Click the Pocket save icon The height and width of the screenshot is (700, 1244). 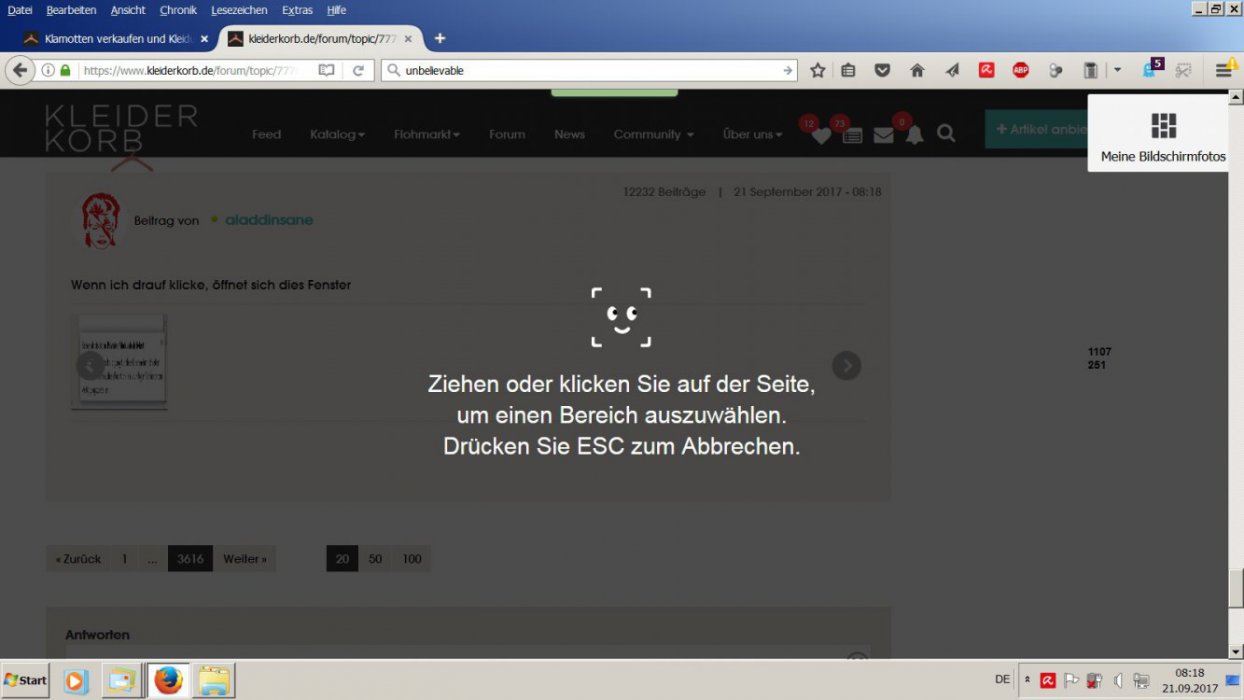[x=882, y=70]
